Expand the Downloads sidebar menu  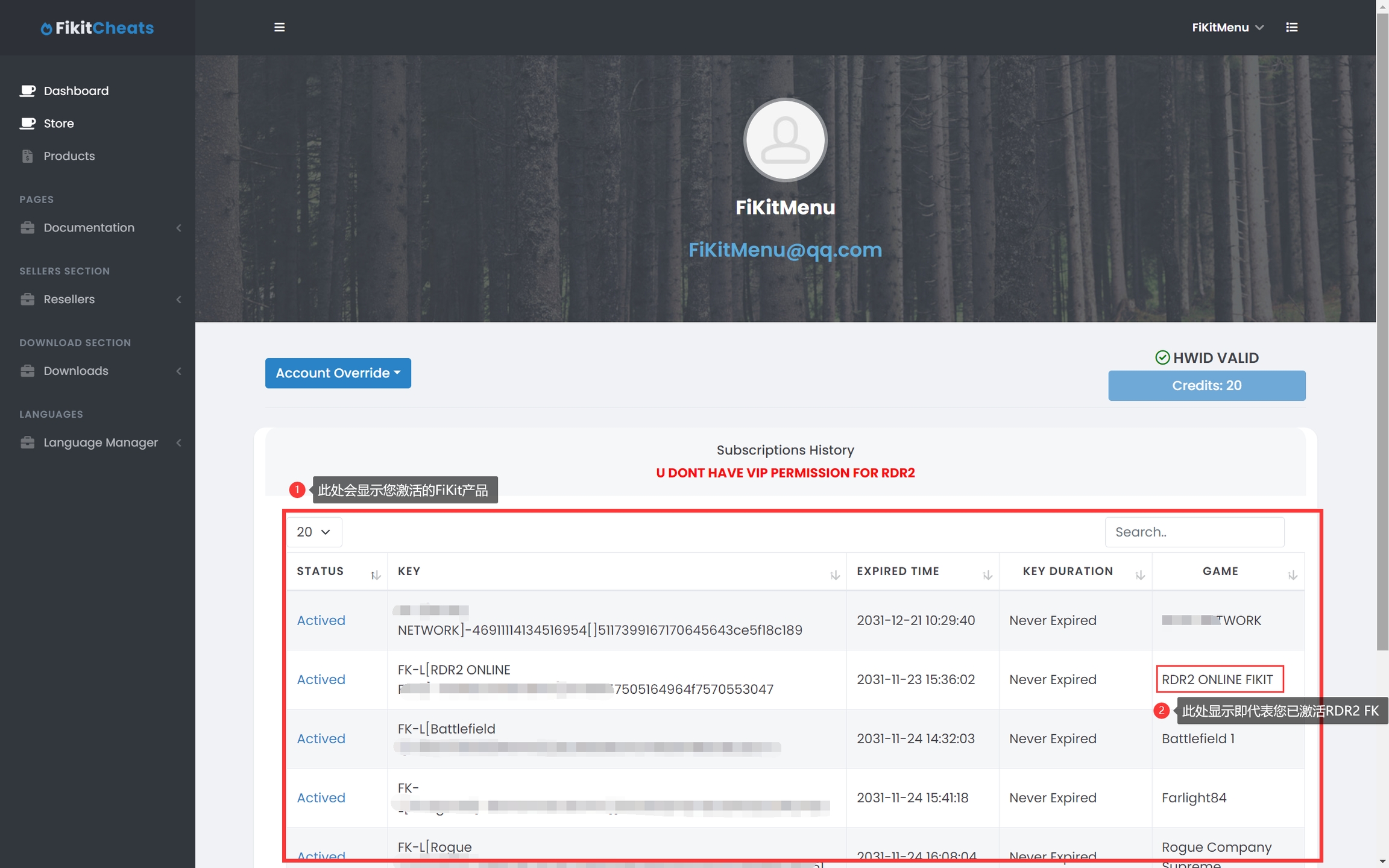tap(76, 371)
